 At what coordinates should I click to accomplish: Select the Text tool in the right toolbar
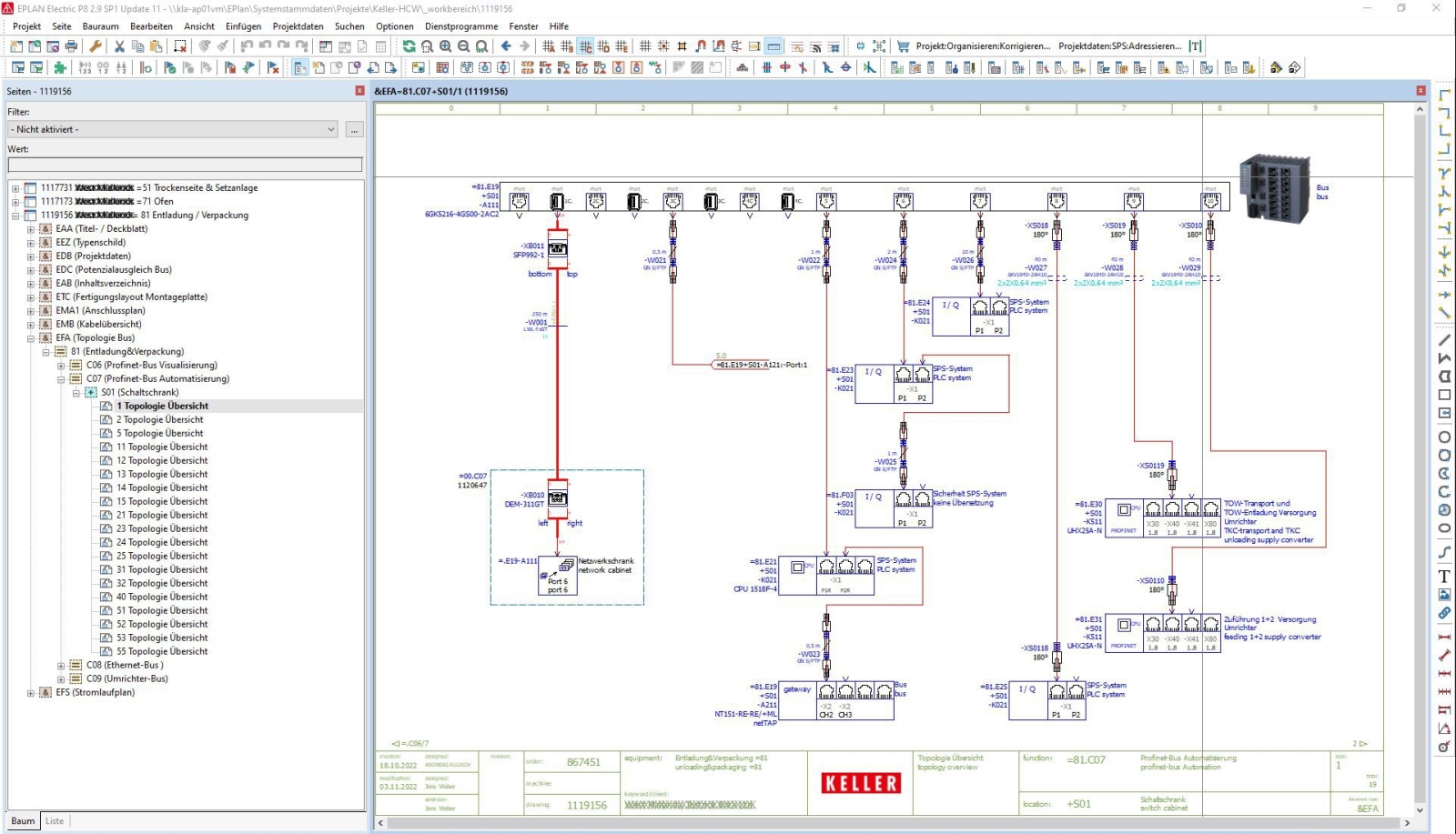(1444, 576)
